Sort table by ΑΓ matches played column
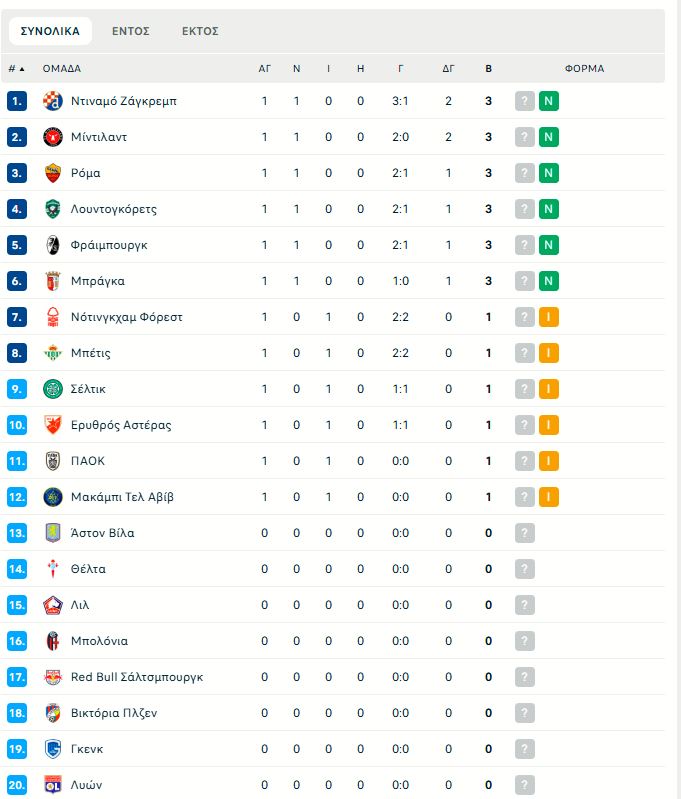This screenshot has width=681, height=799. [264, 69]
